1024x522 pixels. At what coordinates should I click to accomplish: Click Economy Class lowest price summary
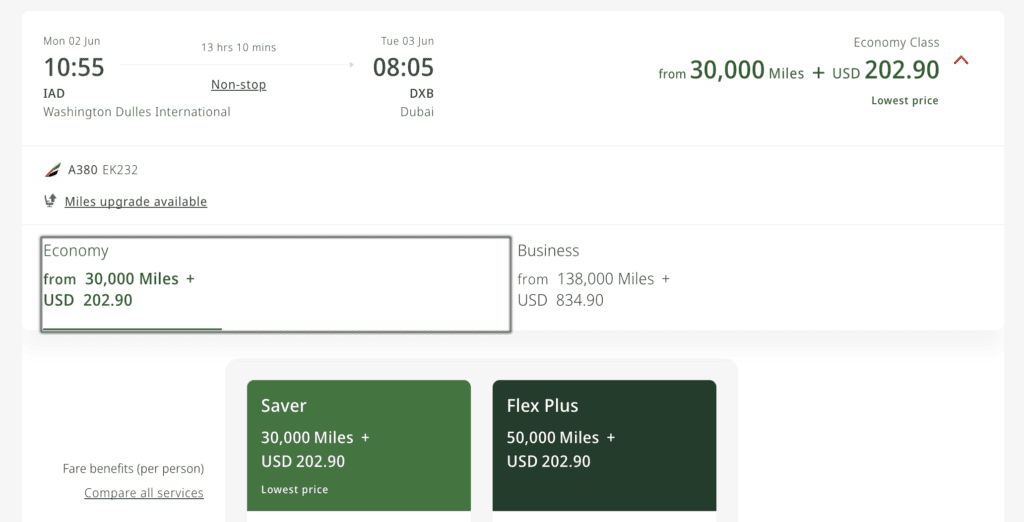799,70
